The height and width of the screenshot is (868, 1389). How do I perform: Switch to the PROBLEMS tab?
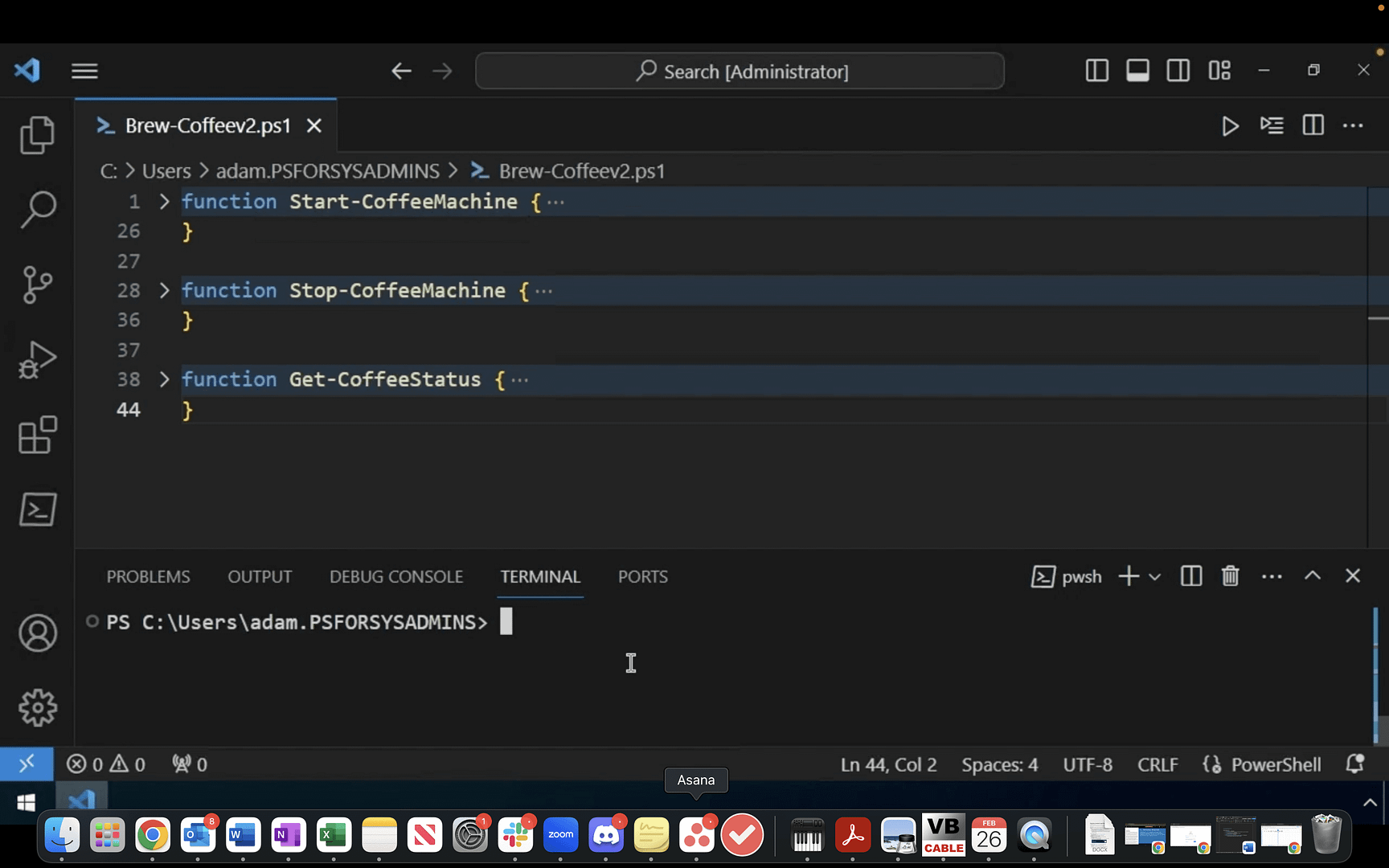[x=149, y=577]
